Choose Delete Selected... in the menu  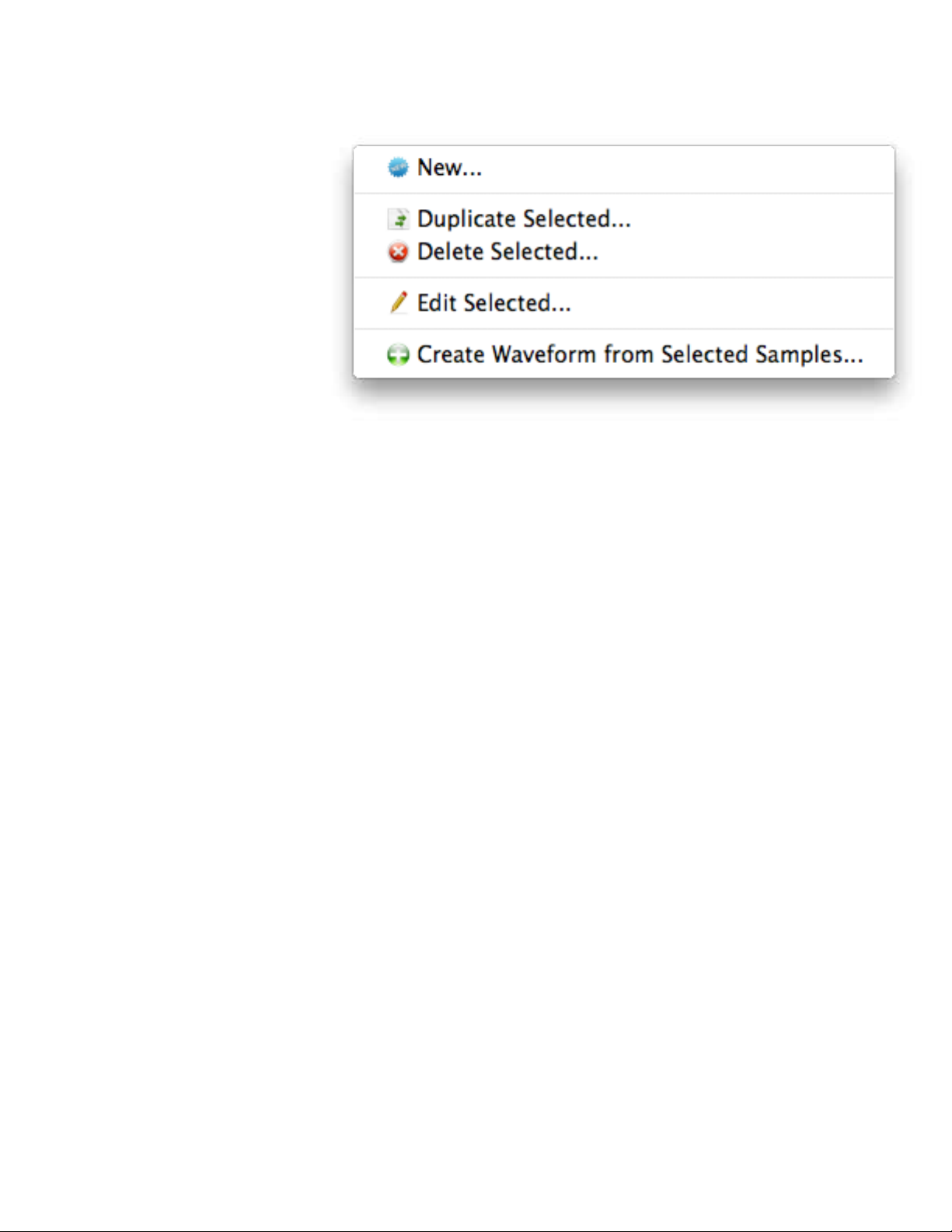(x=623, y=252)
